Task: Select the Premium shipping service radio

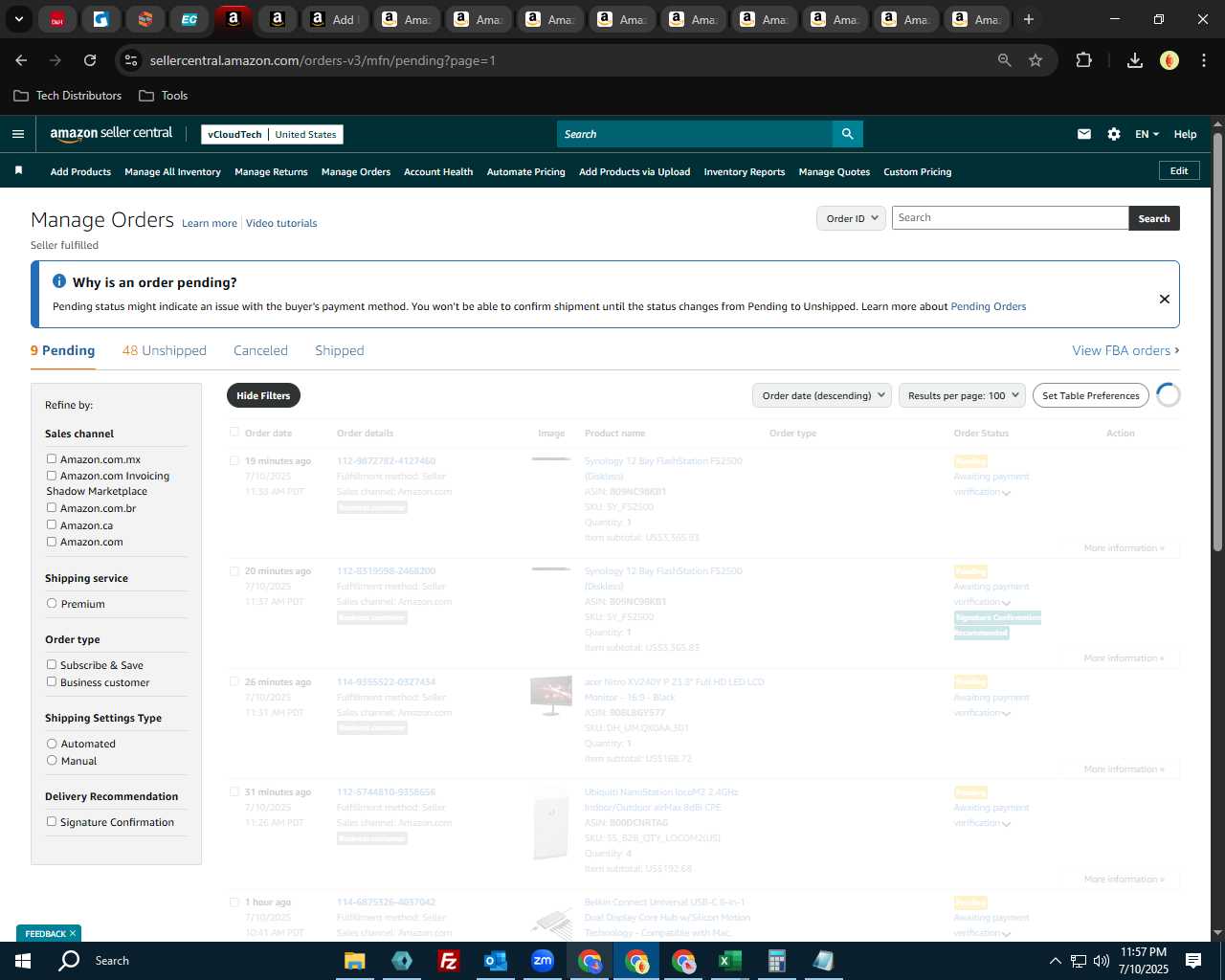Action: pyautogui.click(x=52, y=603)
